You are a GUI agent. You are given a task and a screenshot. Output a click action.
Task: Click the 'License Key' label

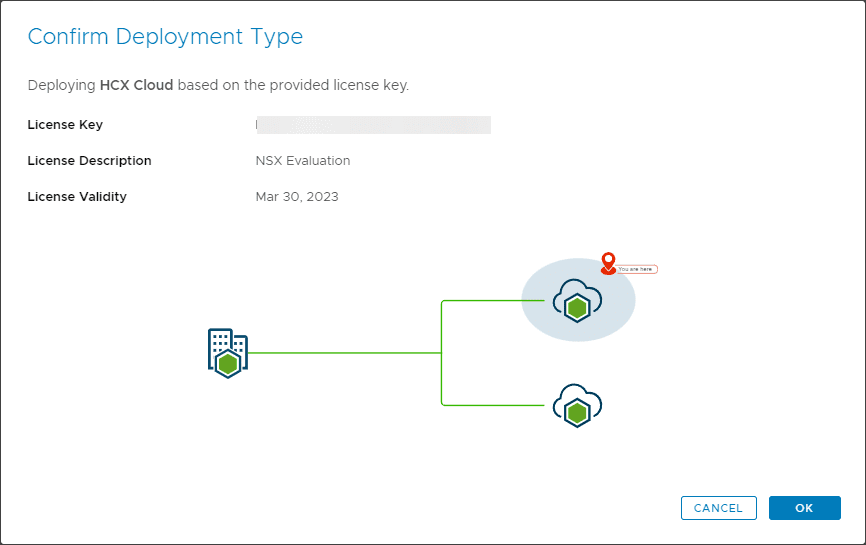(x=65, y=125)
